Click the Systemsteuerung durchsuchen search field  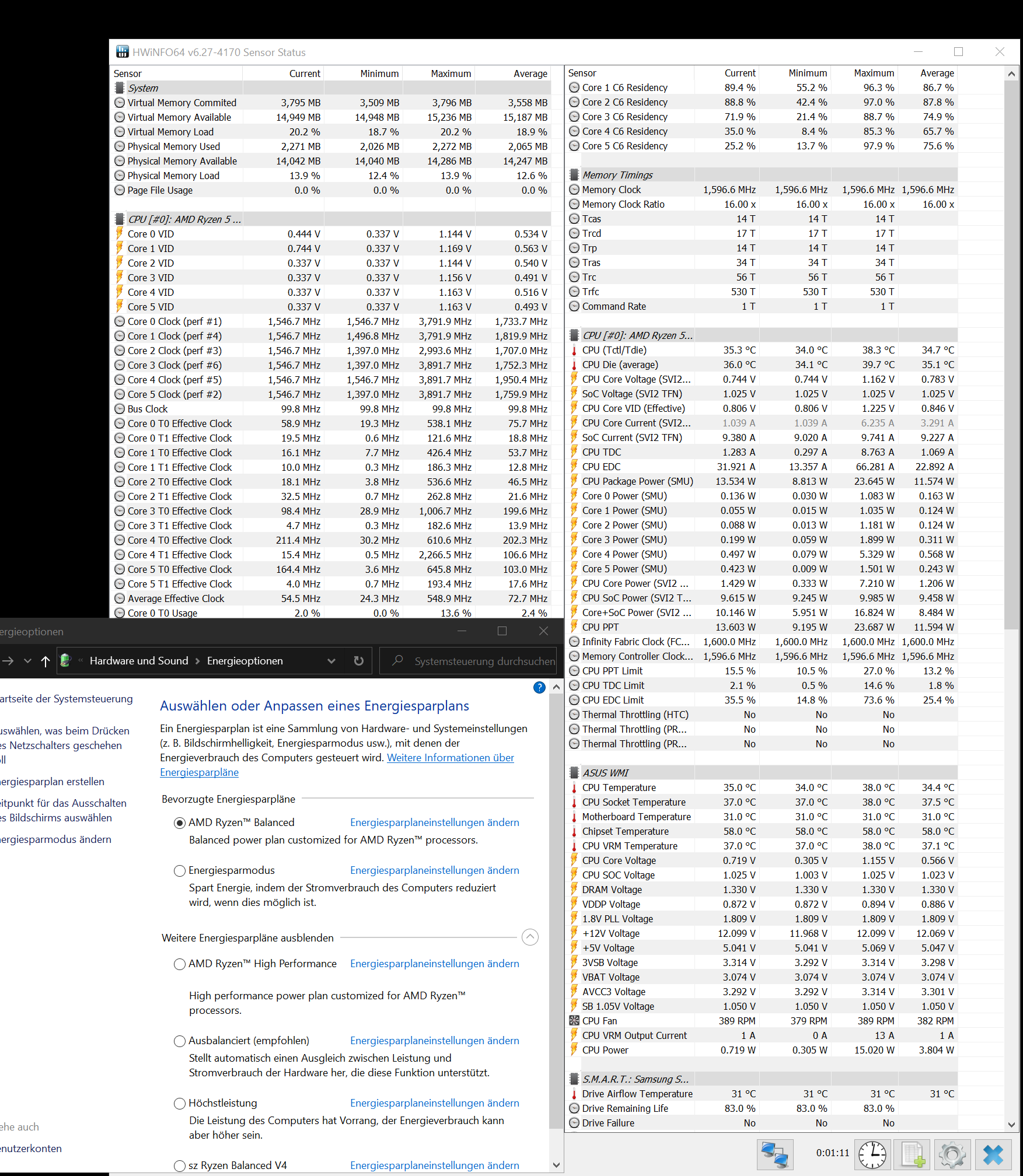click(x=468, y=661)
